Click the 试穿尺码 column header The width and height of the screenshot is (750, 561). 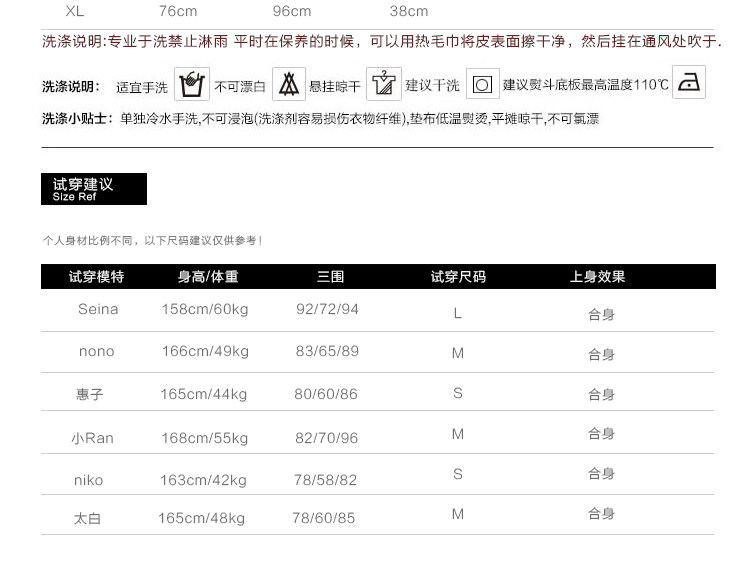point(458,277)
